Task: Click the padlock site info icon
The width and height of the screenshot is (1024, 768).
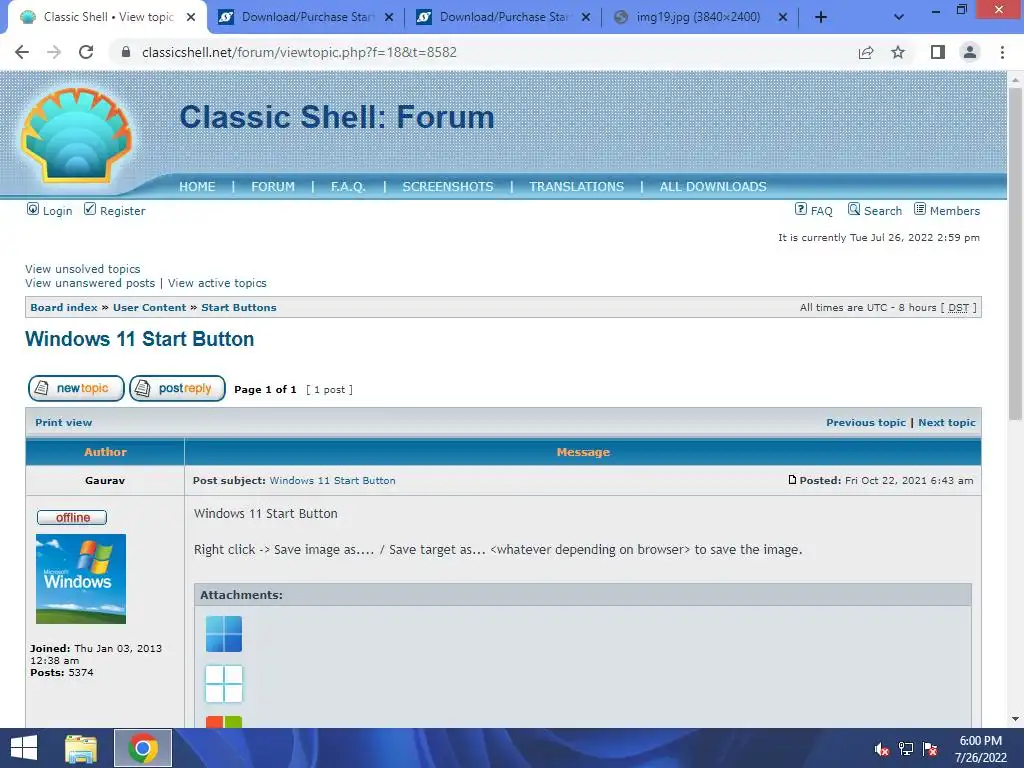Action: click(126, 52)
